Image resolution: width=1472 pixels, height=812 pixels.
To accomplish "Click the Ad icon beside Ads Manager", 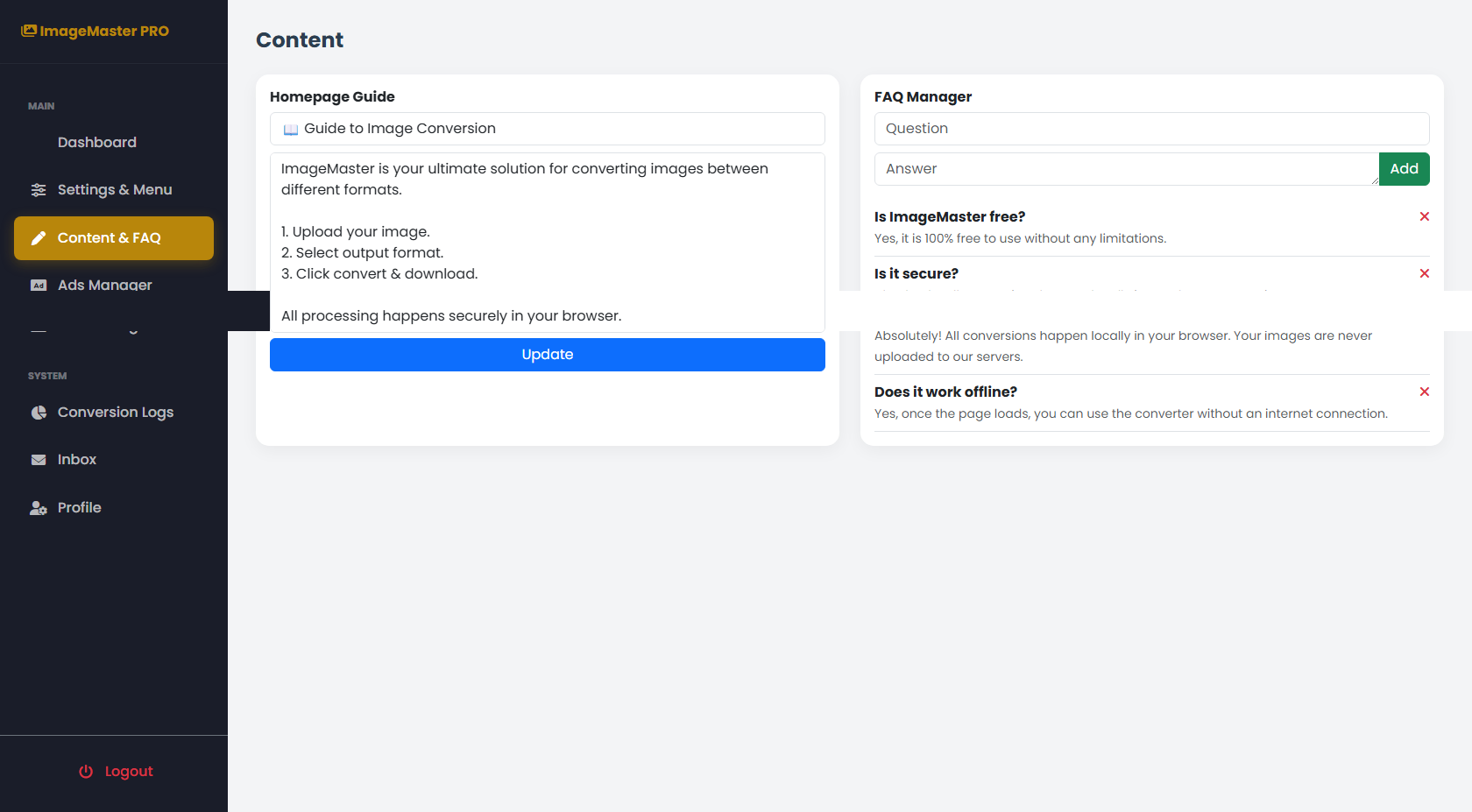I will (39, 286).
